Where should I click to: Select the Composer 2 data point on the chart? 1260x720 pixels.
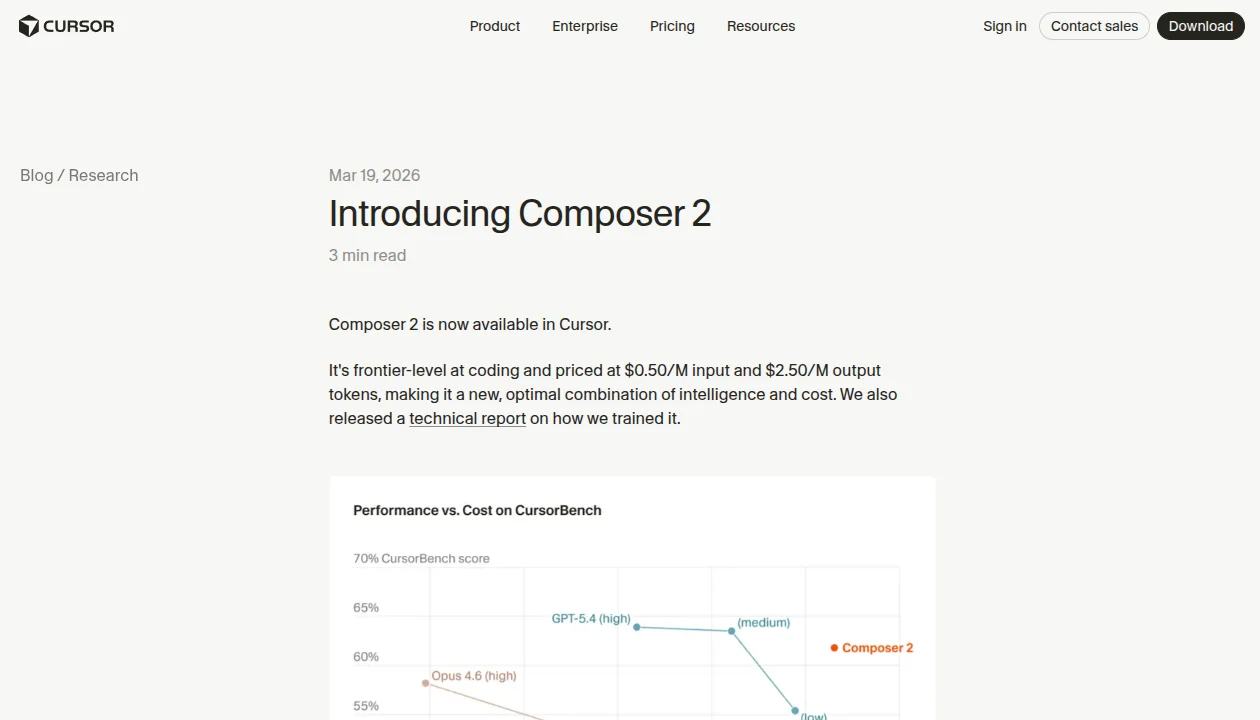(835, 647)
